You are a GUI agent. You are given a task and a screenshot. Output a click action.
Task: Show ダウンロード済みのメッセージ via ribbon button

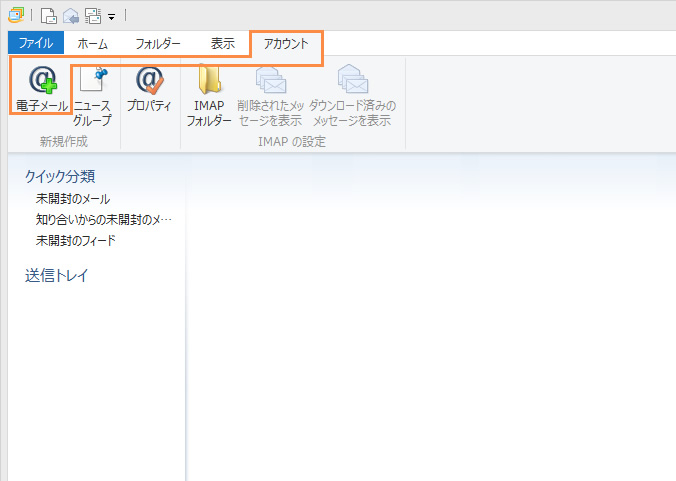[x=352, y=96]
